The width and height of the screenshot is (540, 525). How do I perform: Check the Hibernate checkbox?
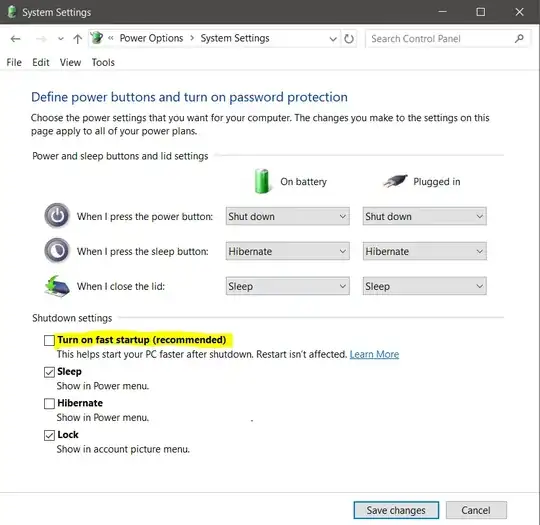pyautogui.click(x=49, y=403)
